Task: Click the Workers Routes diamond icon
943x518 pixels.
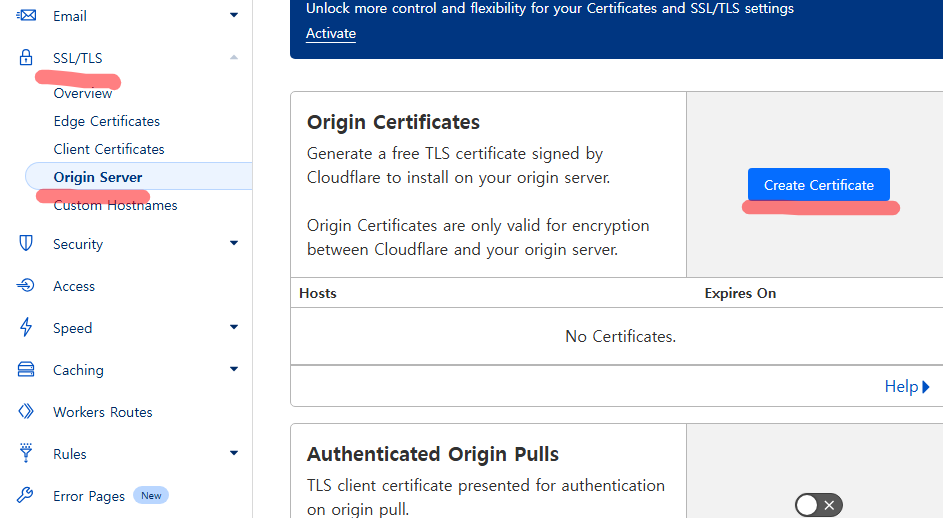Action: pos(26,412)
